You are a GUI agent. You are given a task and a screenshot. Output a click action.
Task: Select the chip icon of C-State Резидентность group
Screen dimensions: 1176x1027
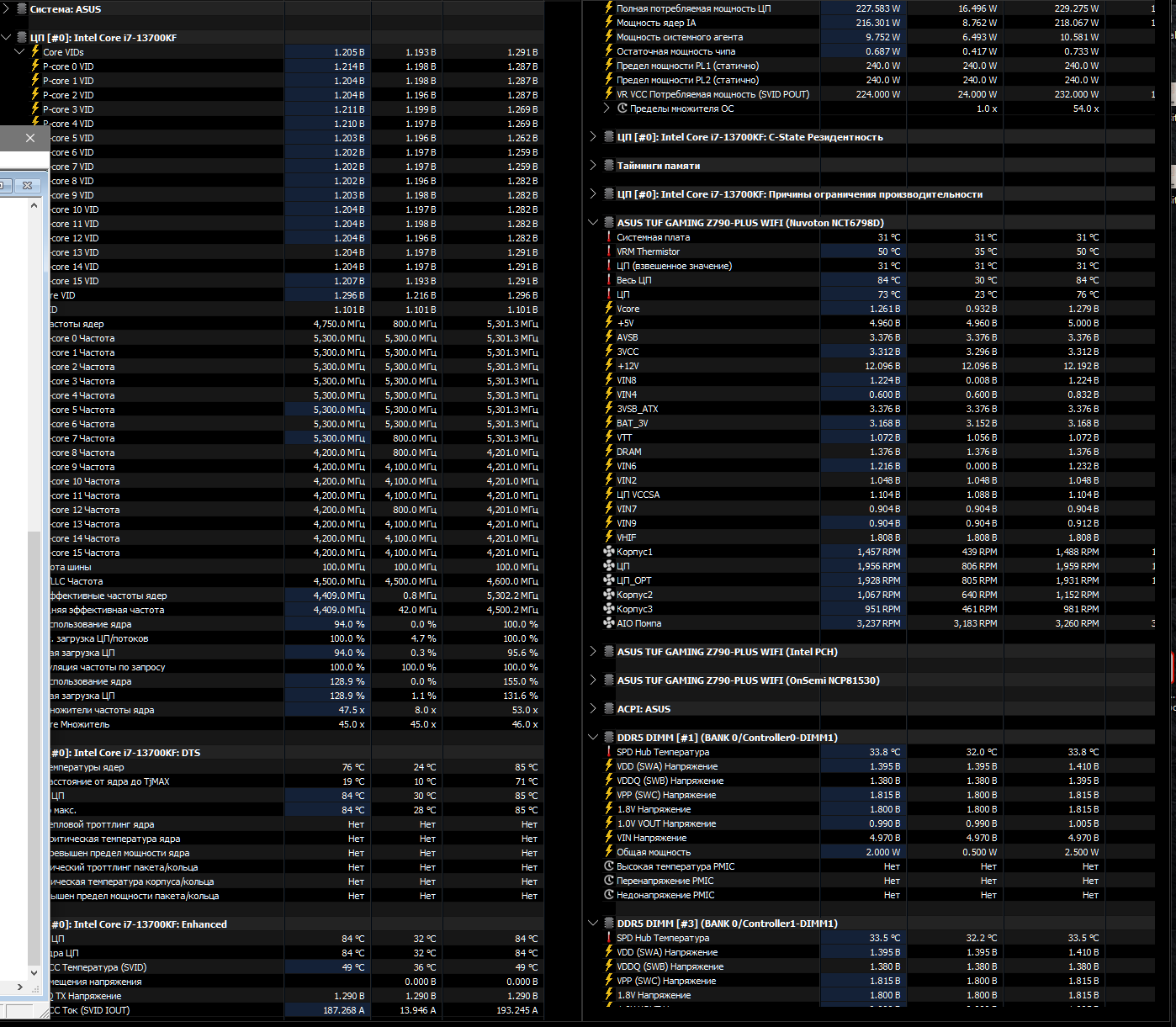609,136
